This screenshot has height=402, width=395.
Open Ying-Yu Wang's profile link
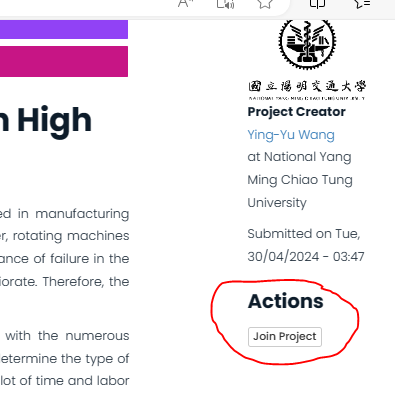(291, 135)
